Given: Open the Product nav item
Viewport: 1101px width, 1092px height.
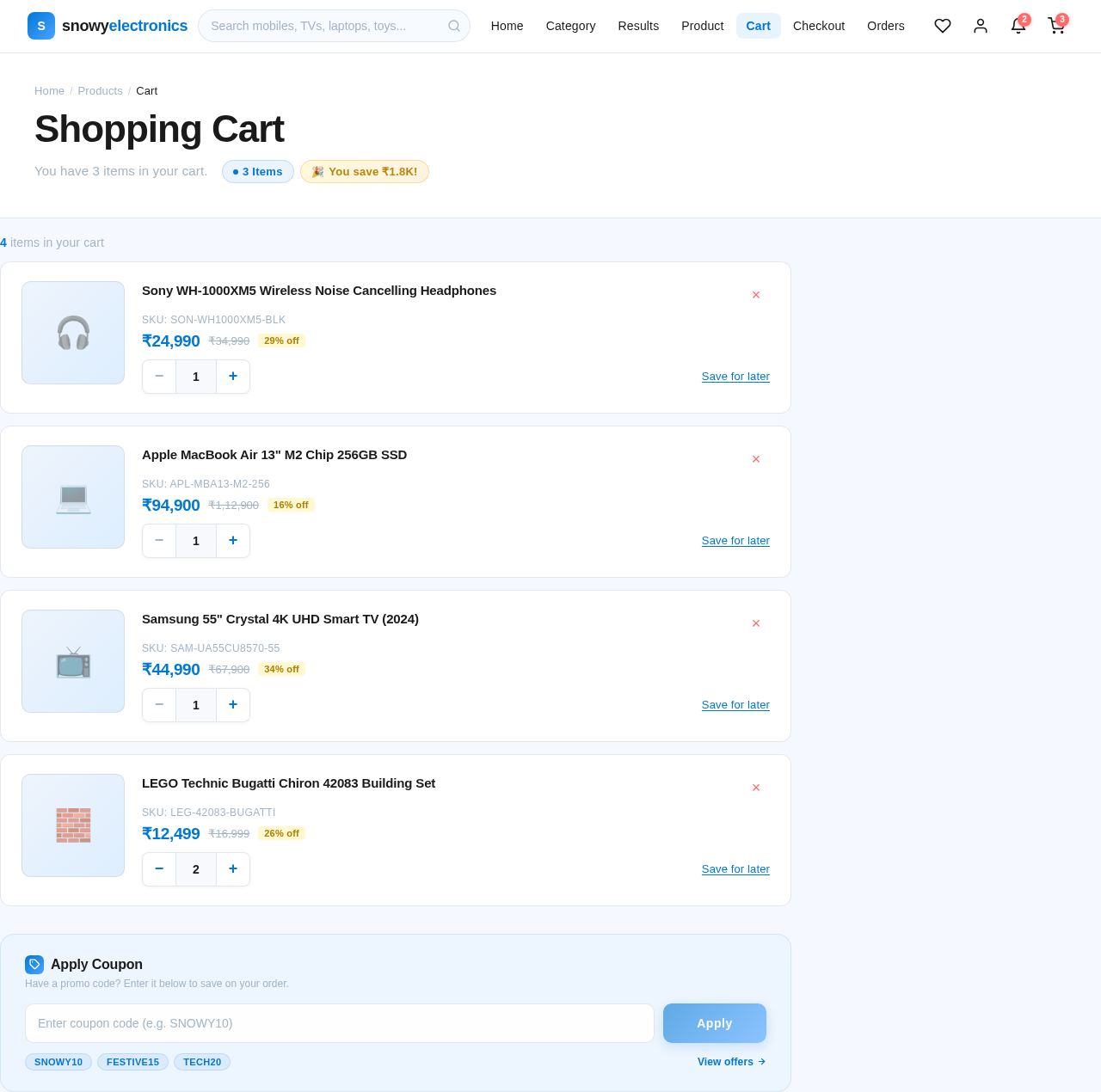Looking at the screenshot, I should click(x=702, y=26).
